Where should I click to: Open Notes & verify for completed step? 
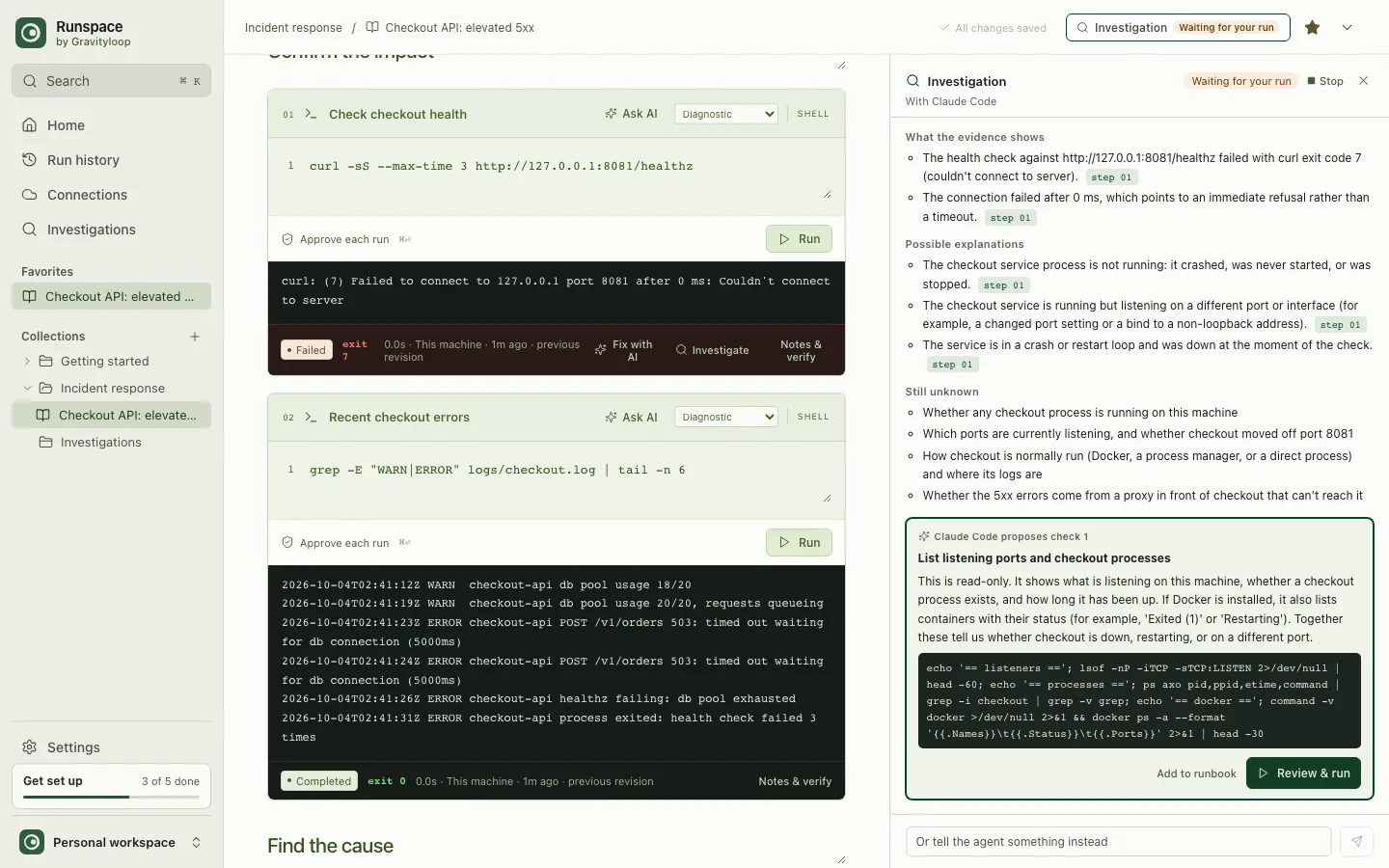[x=795, y=781]
